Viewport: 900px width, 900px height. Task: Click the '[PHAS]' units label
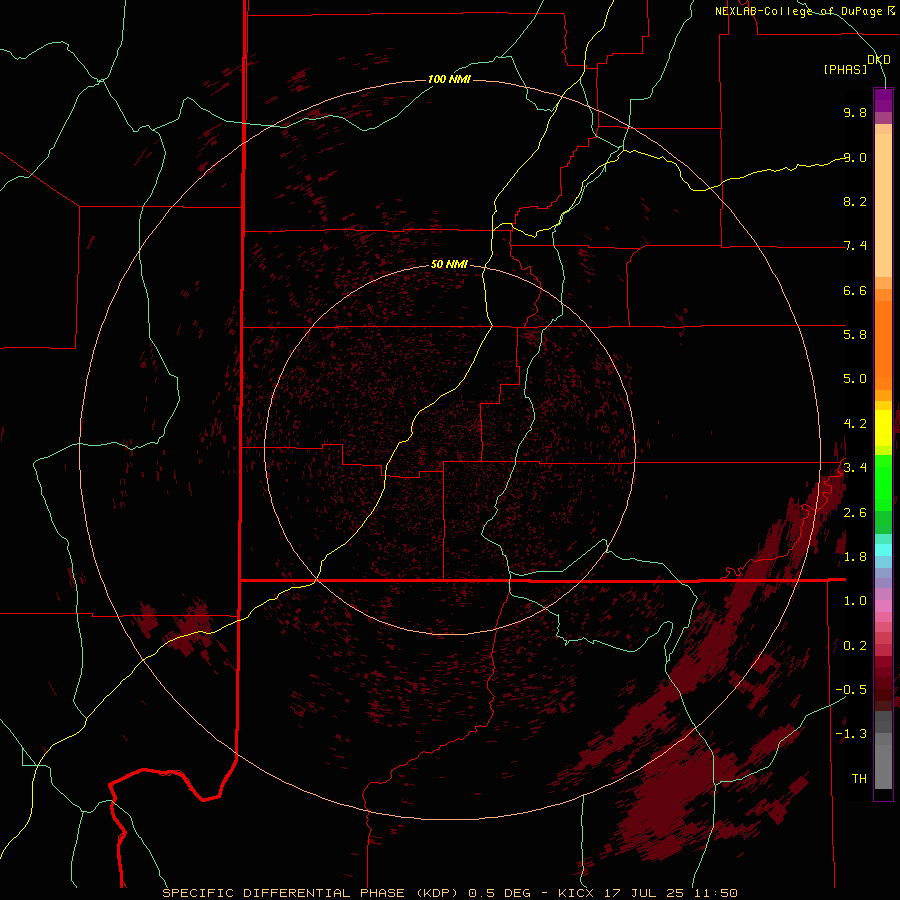[845, 69]
